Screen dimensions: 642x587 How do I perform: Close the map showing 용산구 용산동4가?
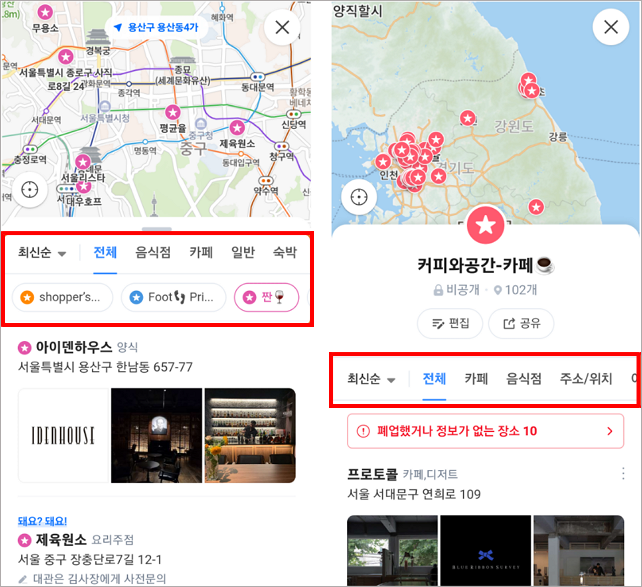283,27
